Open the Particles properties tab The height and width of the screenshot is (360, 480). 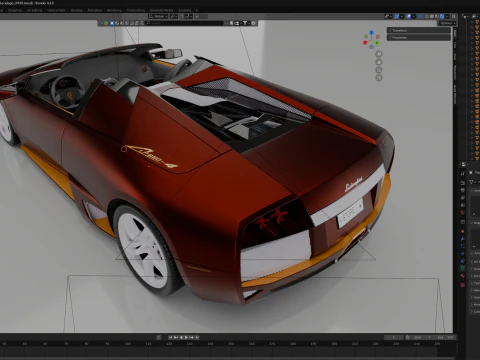click(463, 246)
